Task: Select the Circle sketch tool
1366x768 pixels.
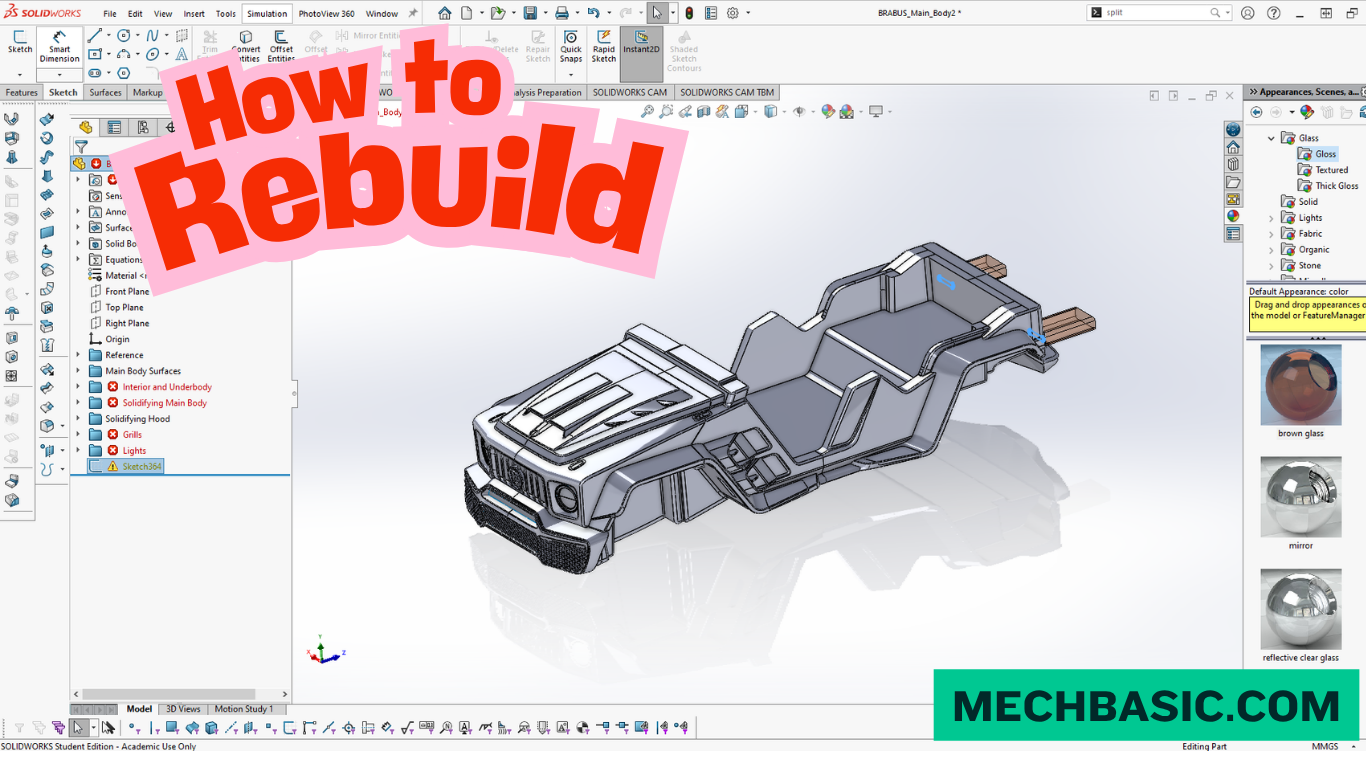Action: pos(123,36)
